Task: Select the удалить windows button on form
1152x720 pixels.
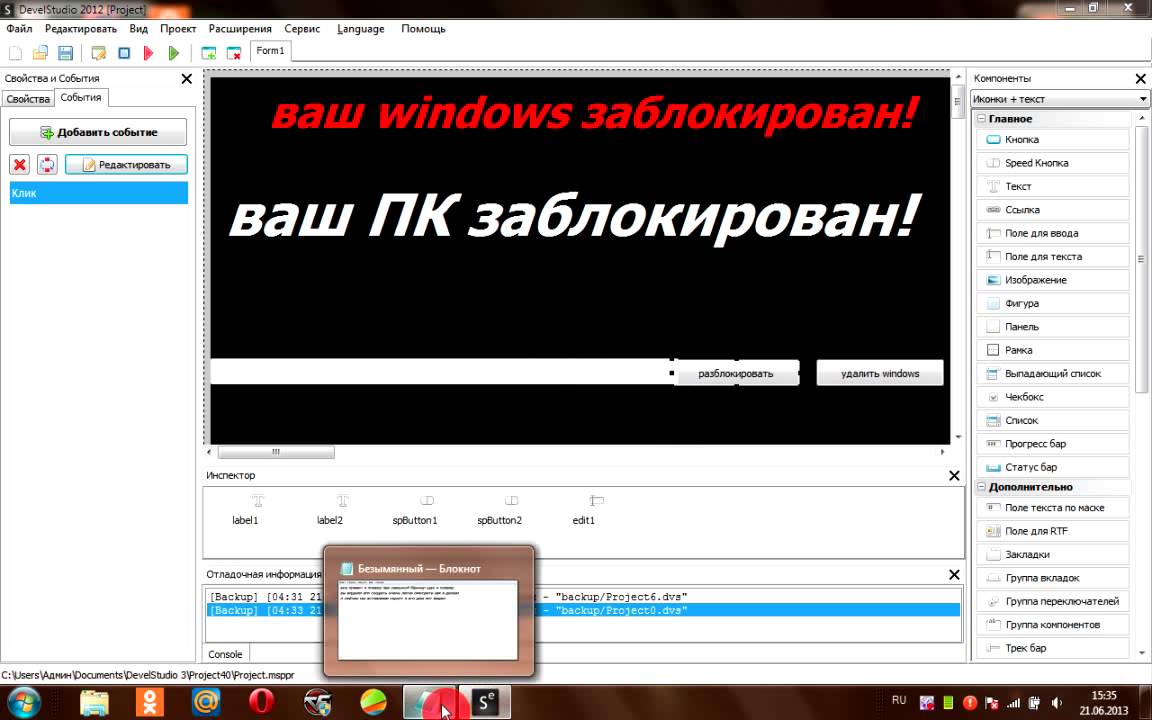Action: 880,373
